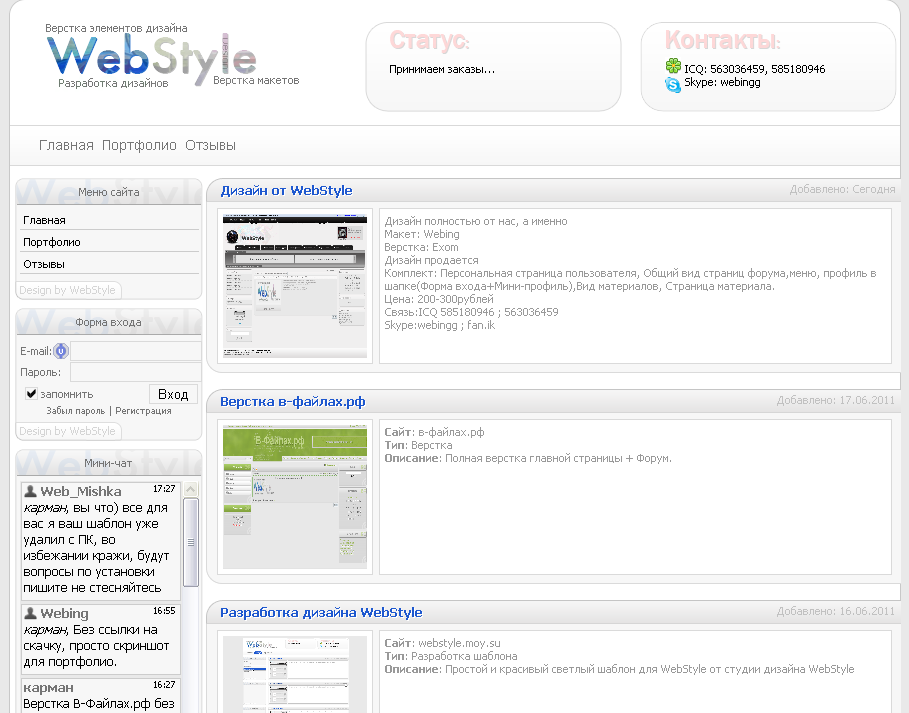Screen dimensions: 909x713
Task: Open 'Верстка в-файлах.рф' post title
Action: (x=292, y=401)
